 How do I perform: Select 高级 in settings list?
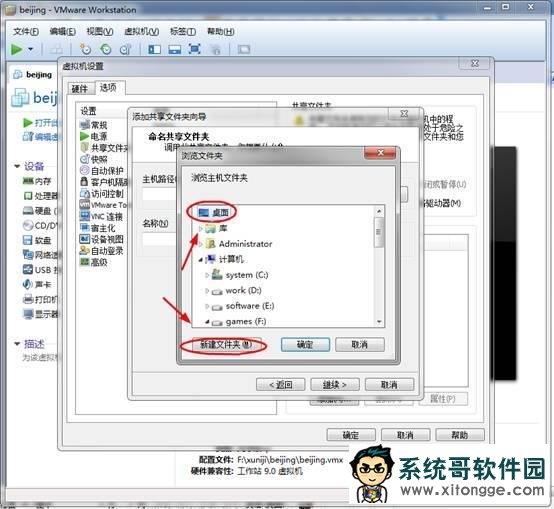coord(94,262)
